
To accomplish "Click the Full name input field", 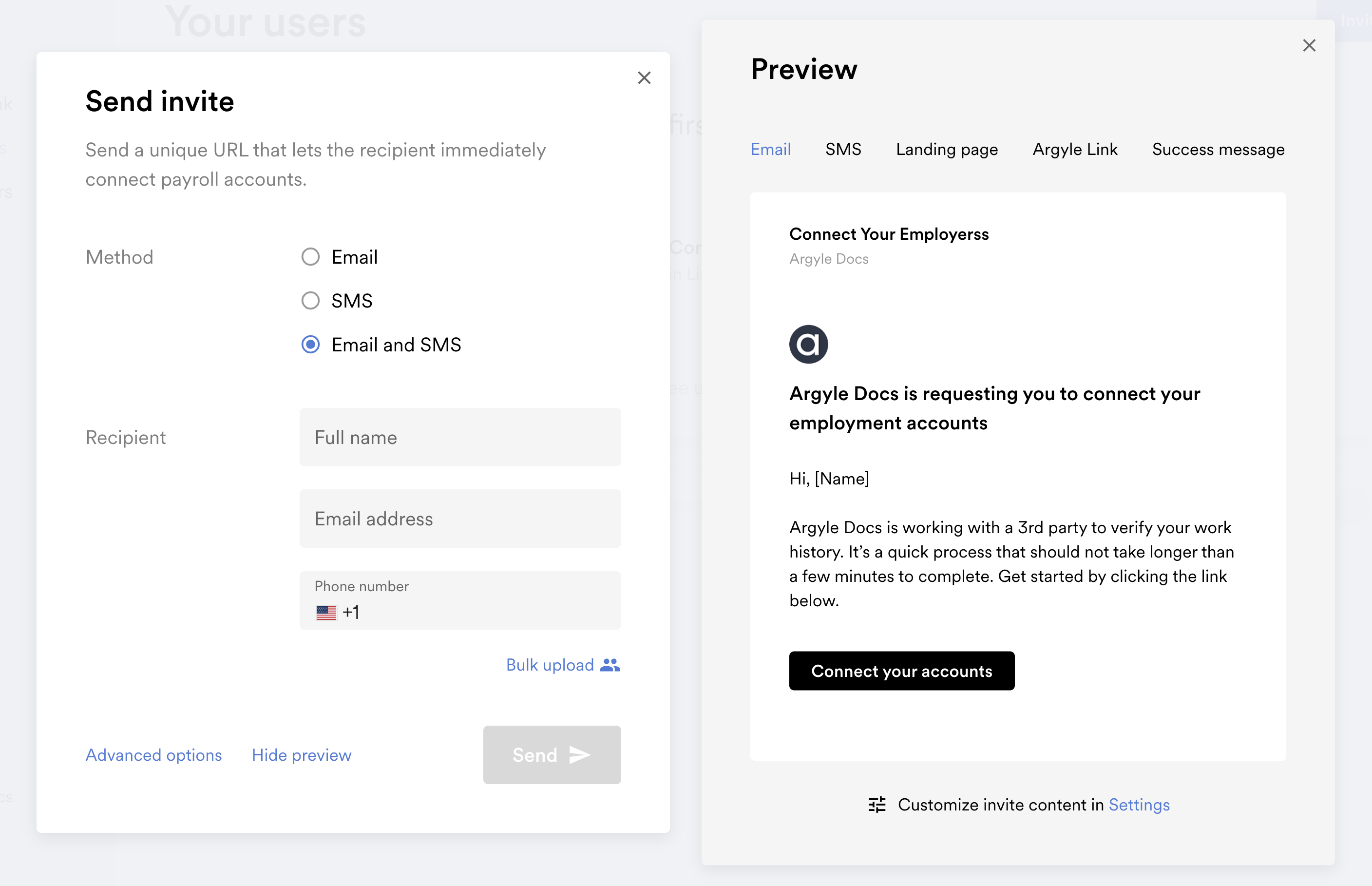I will pos(460,437).
